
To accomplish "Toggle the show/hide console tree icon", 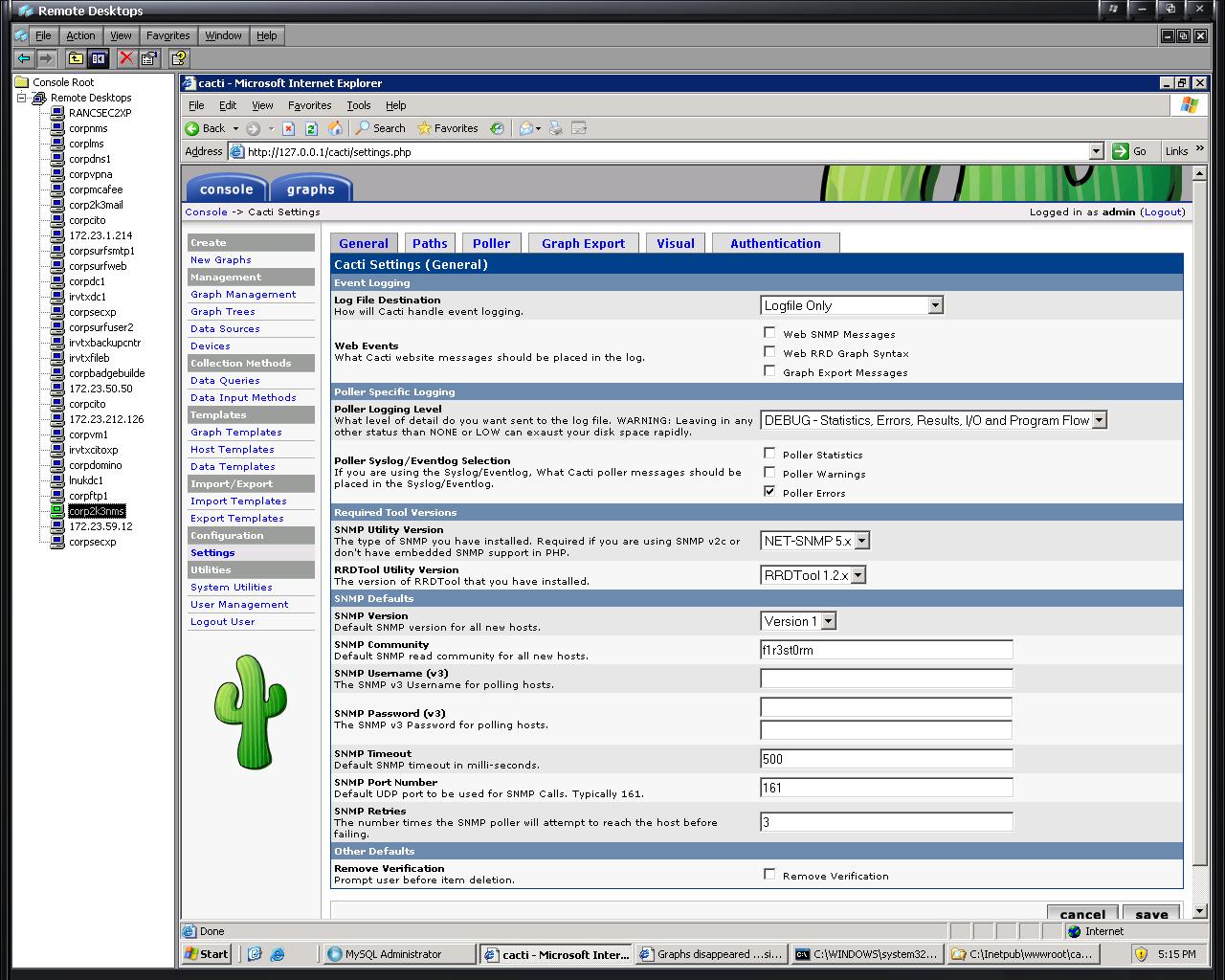I will pos(98,58).
